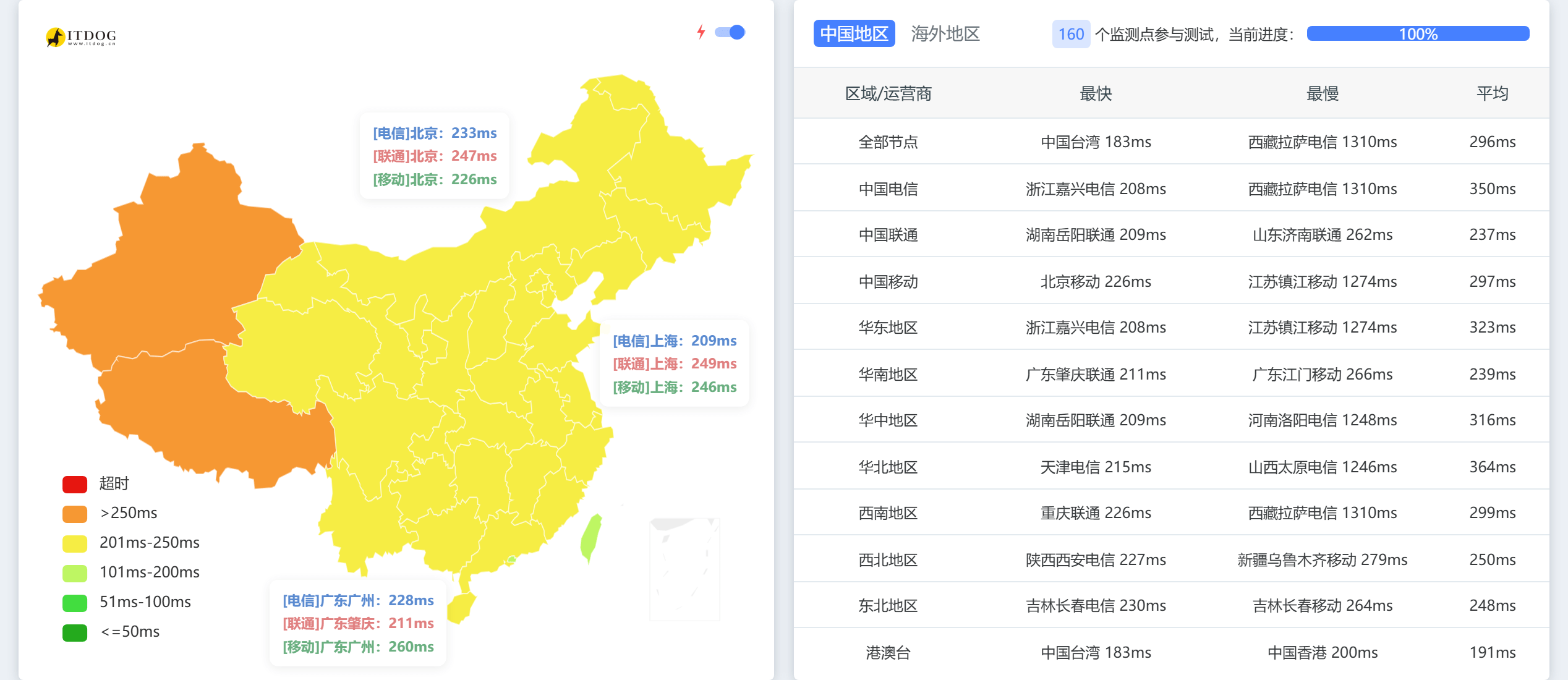Click the 北京移动 226ms cell
The image size is (1568, 680).
point(1096,281)
